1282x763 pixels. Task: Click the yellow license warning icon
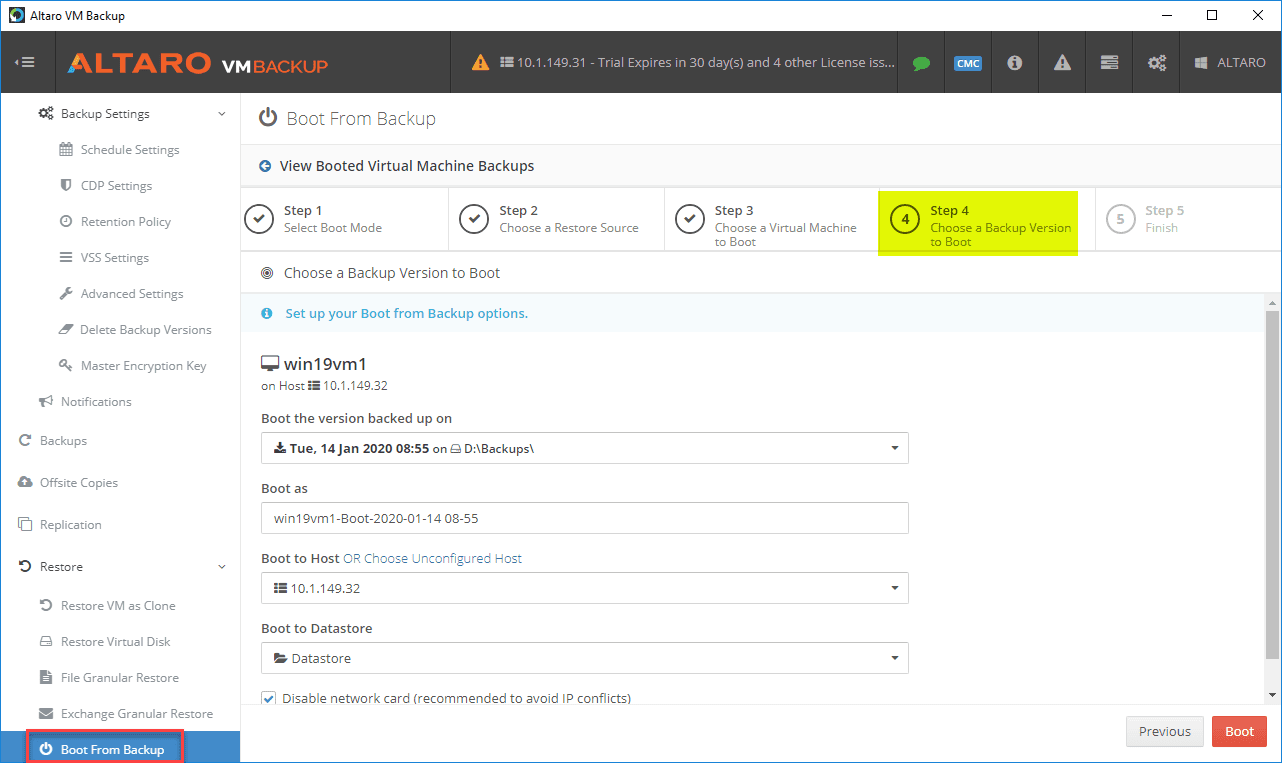click(481, 62)
